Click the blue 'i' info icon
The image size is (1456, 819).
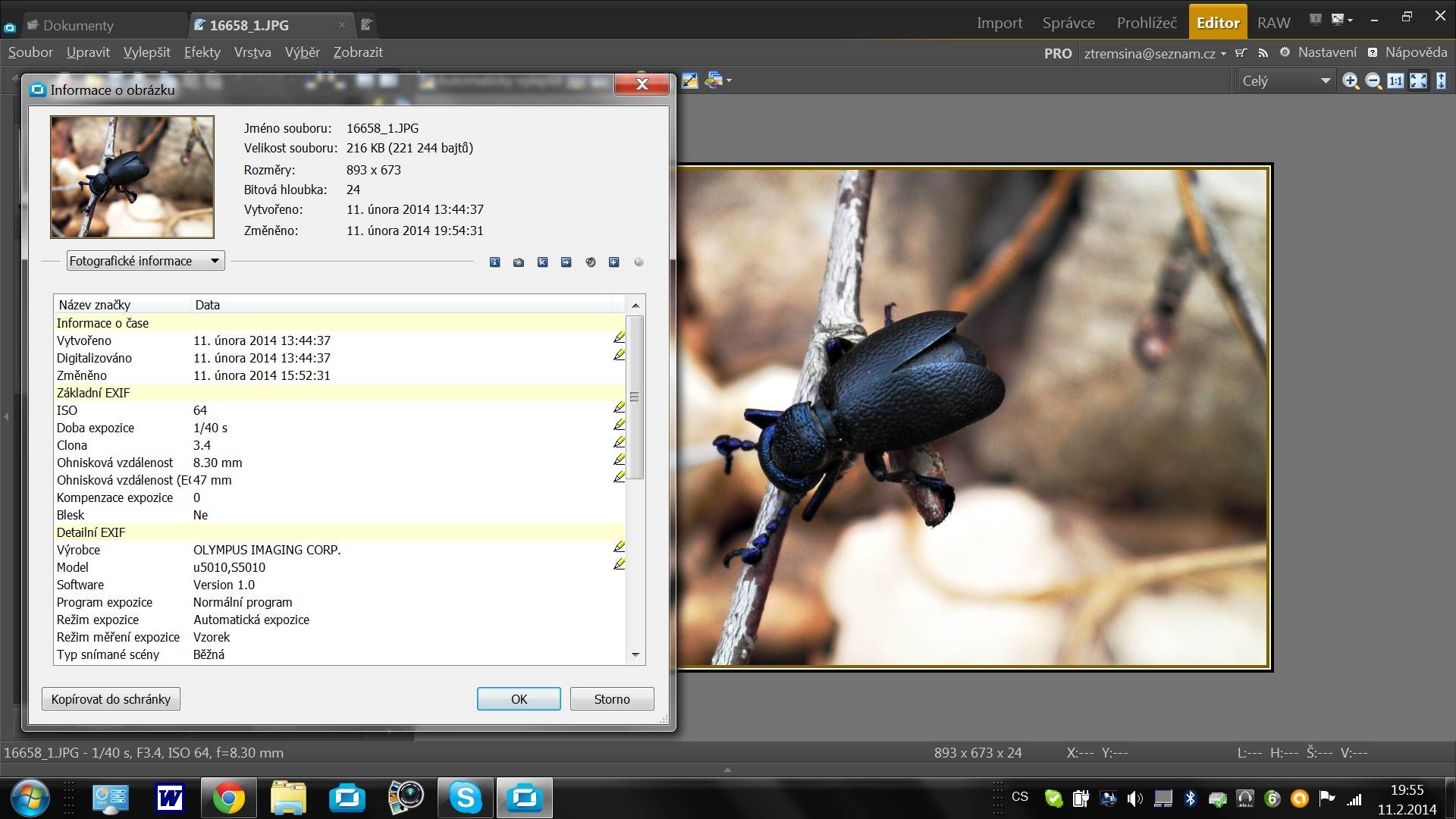tap(494, 262)
